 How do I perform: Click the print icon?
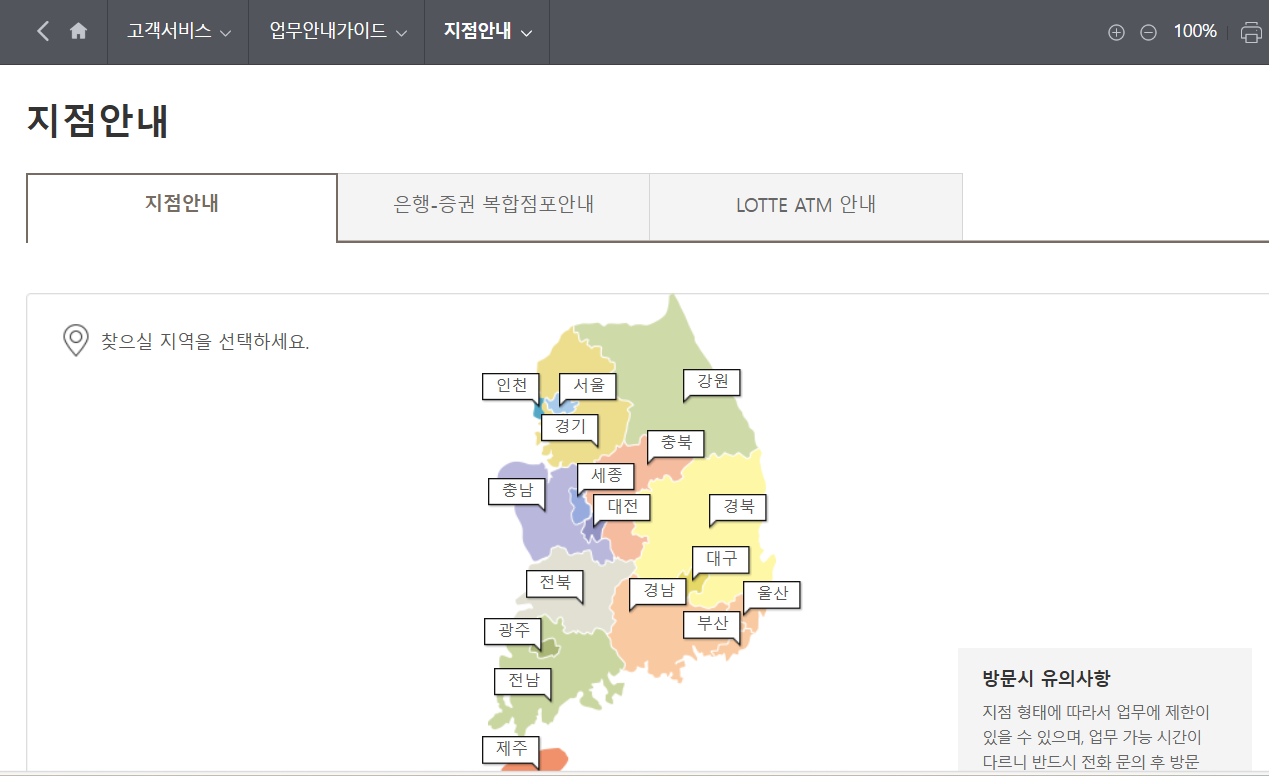pyautogui.click(x=1251, y=31)
